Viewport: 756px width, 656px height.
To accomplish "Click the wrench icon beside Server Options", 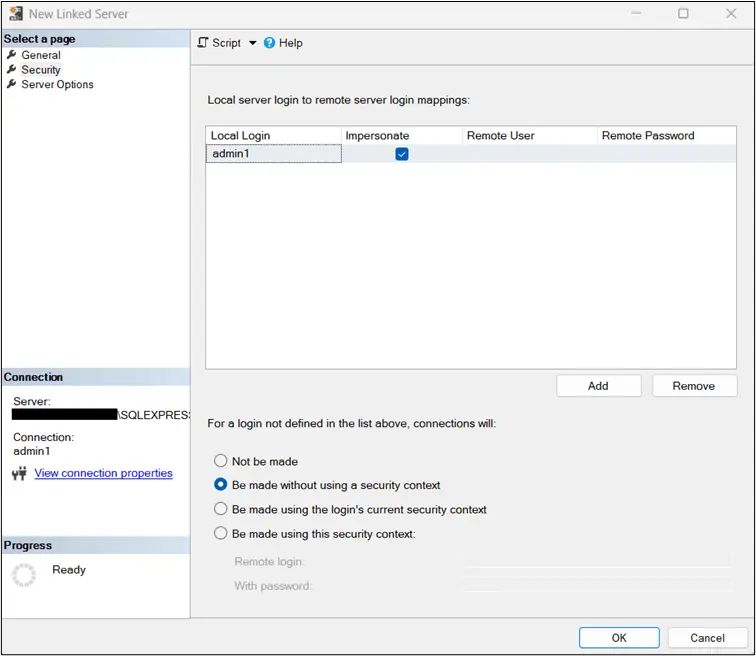I will coord(12,85).
